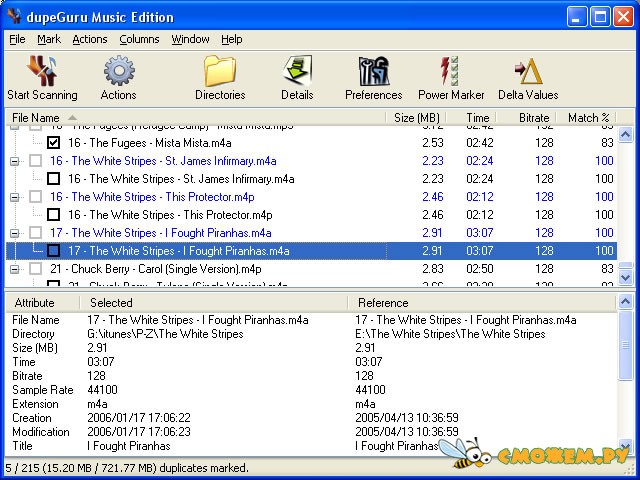640x480 pixels.
Task: Click details panel scroll up arrow
Action: [626, 302]
